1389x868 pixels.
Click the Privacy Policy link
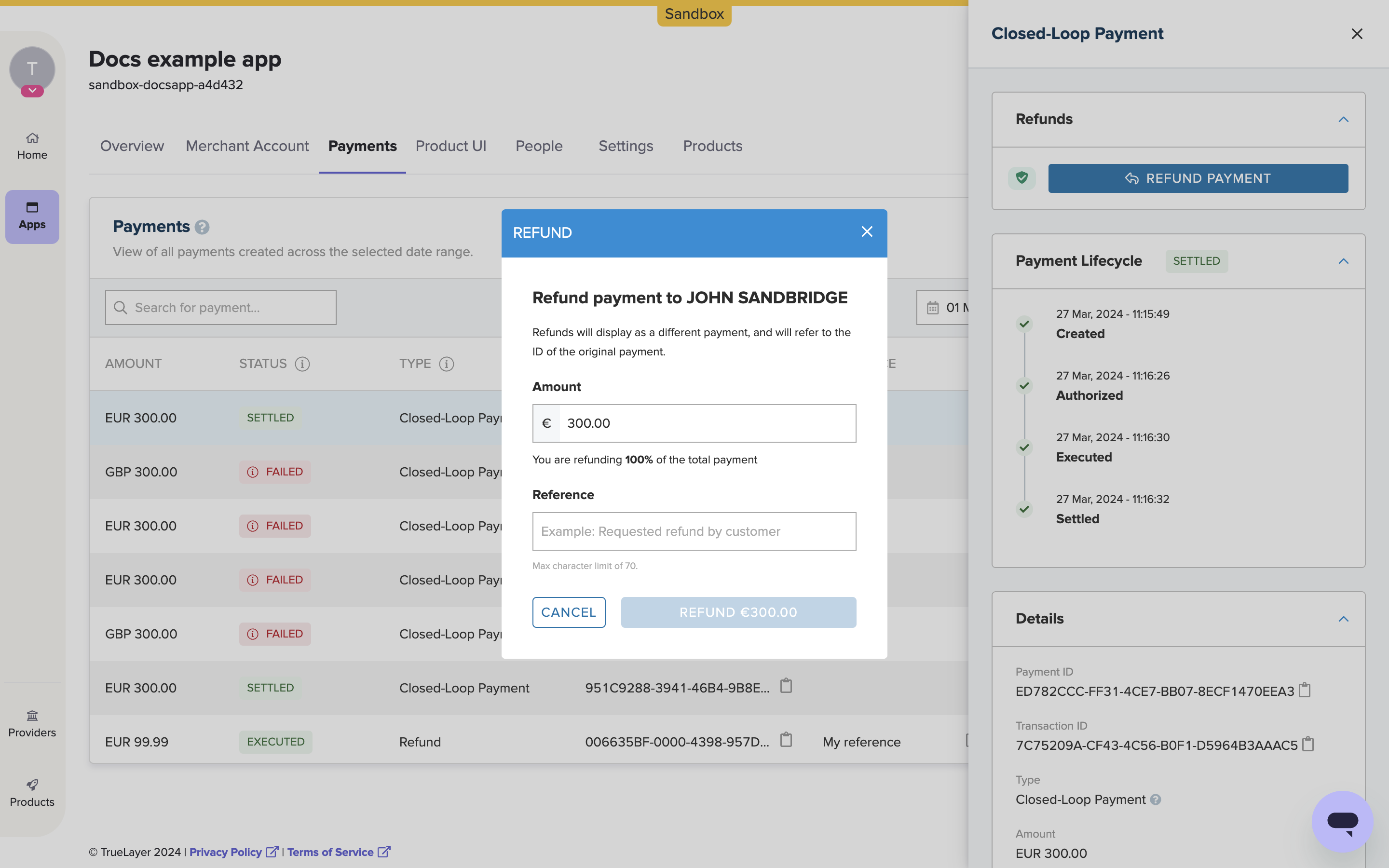tap(233, 852)
